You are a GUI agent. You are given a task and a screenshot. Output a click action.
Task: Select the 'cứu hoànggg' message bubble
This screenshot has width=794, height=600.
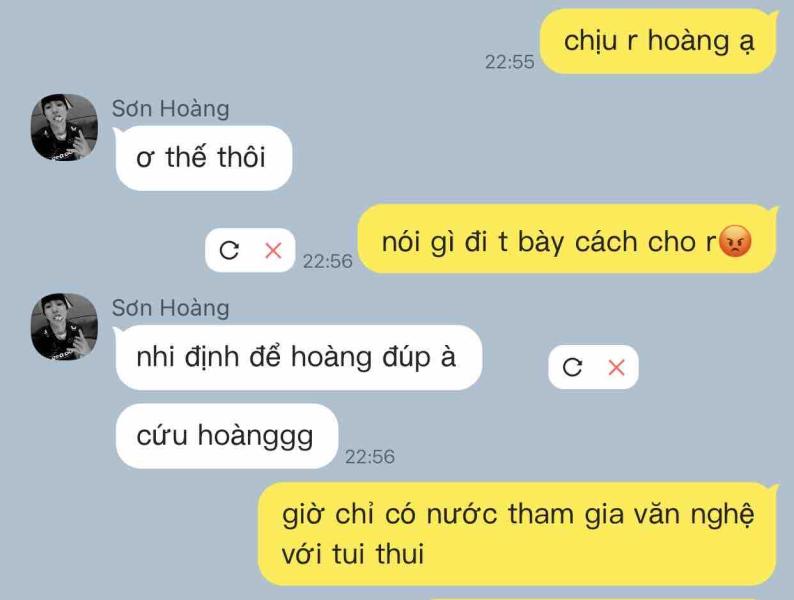pos(226,436)
